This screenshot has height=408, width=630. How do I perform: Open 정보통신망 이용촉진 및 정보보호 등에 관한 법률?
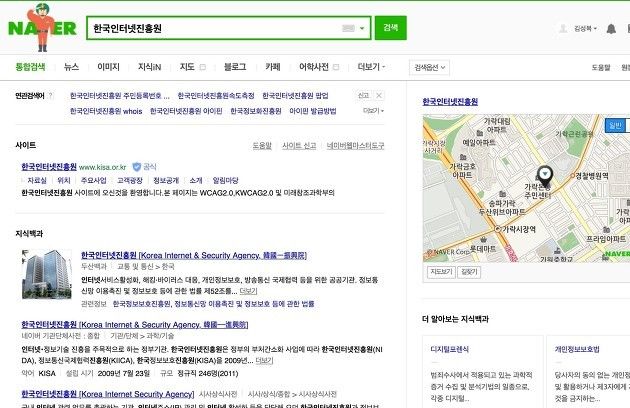tap(244, 304)
